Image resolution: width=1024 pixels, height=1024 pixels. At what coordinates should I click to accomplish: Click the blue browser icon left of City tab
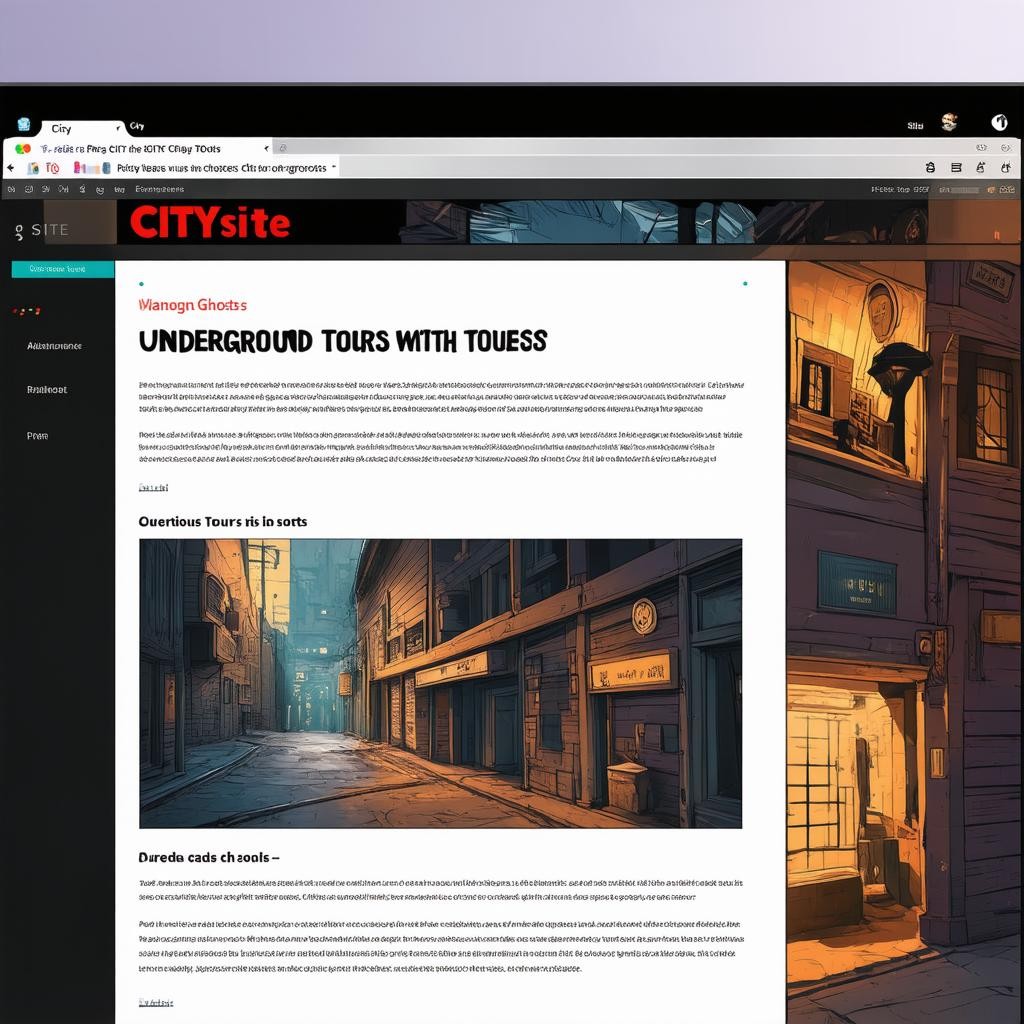coord(24,125)
